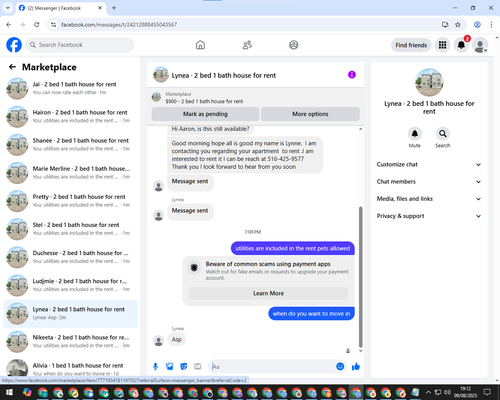This screenshot has height=400, width=500.
Task: Open Nikeeta's house for rent conversation
Action: point(70,341)
